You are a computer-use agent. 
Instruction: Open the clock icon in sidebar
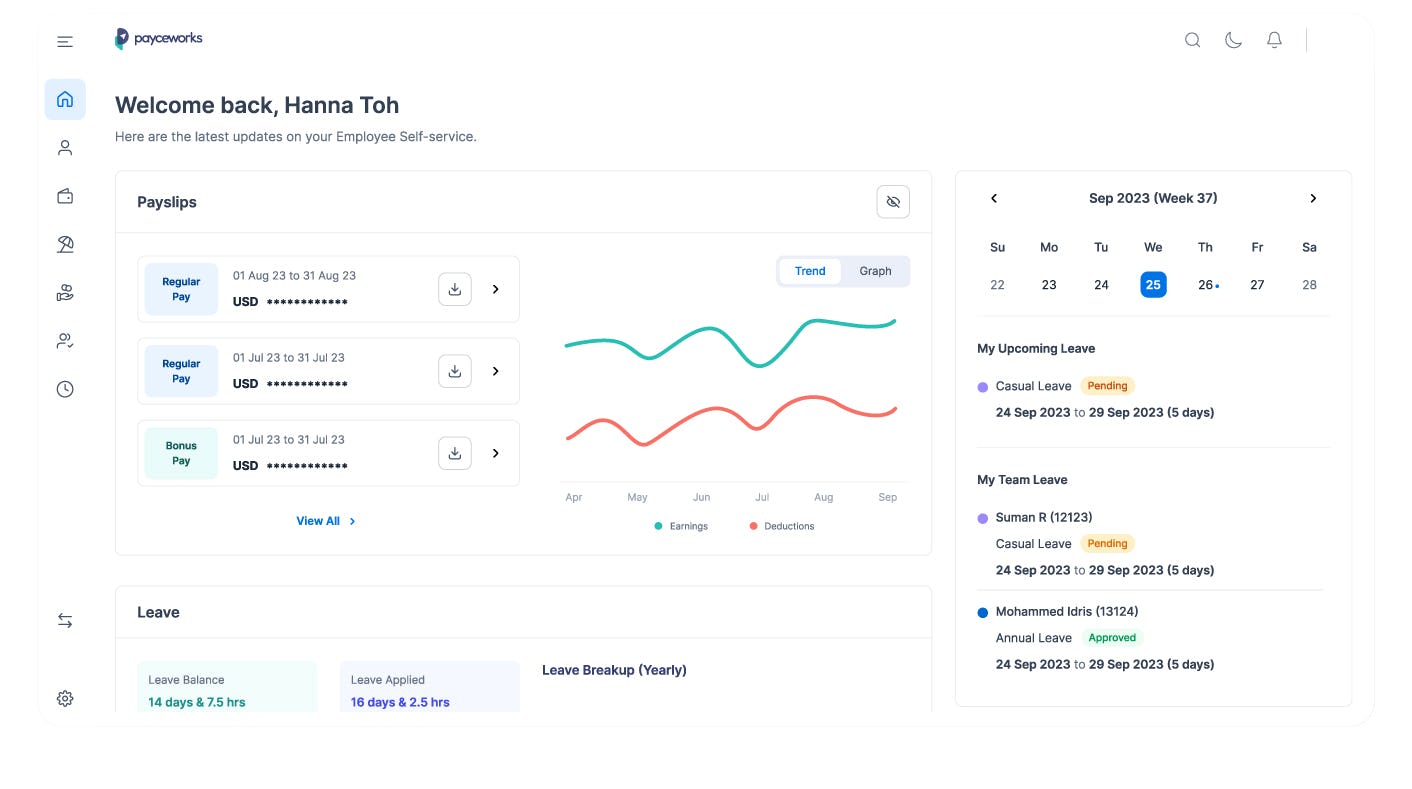tap(65, 389)
